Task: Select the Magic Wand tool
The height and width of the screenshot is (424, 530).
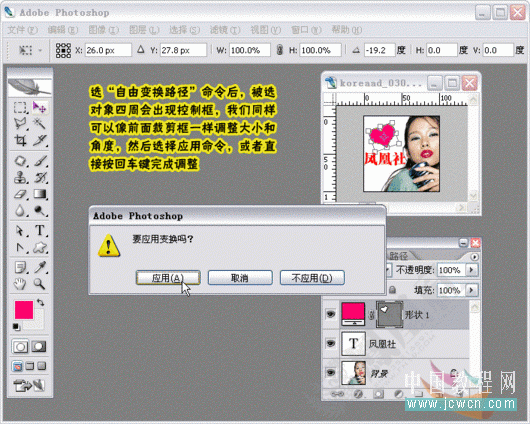Action: tap(40, 124)
